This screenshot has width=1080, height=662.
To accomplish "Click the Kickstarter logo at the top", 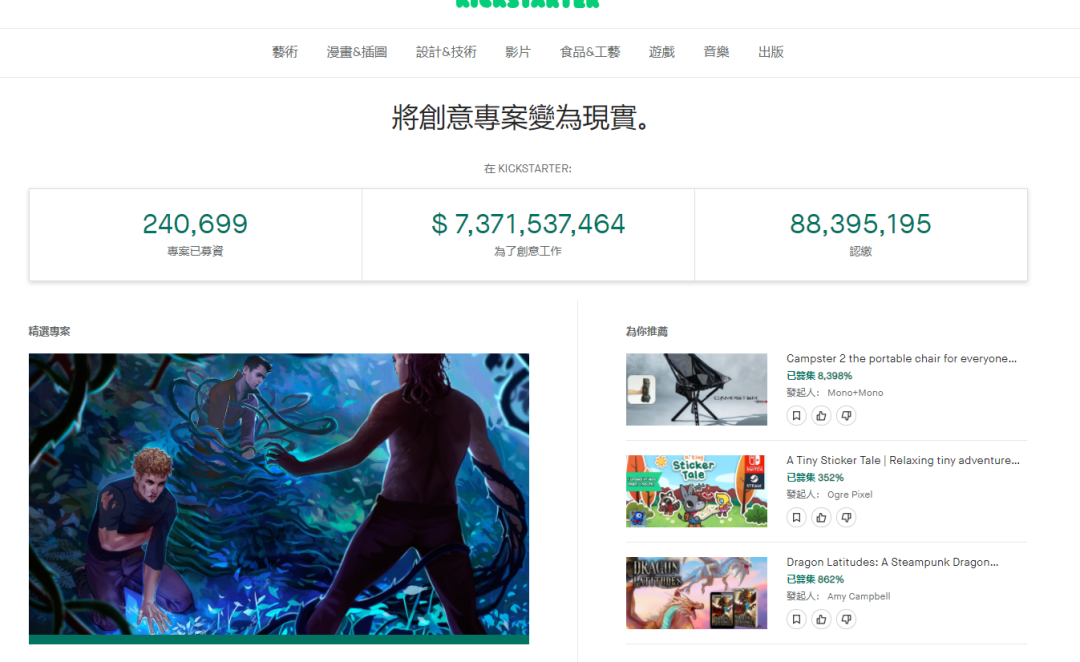I will pyautogui.click(x=527, y=5).
